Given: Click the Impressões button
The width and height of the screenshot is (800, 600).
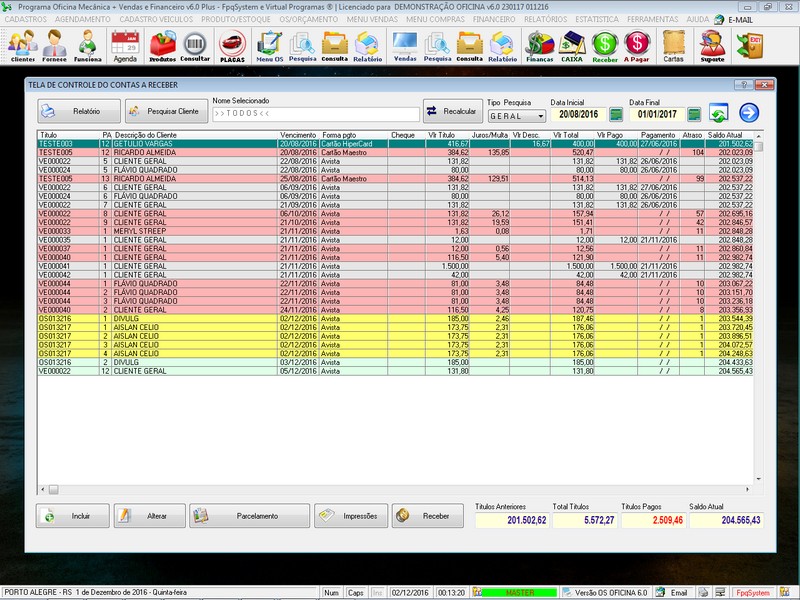Looking at the screenshot, I should 351,516.
